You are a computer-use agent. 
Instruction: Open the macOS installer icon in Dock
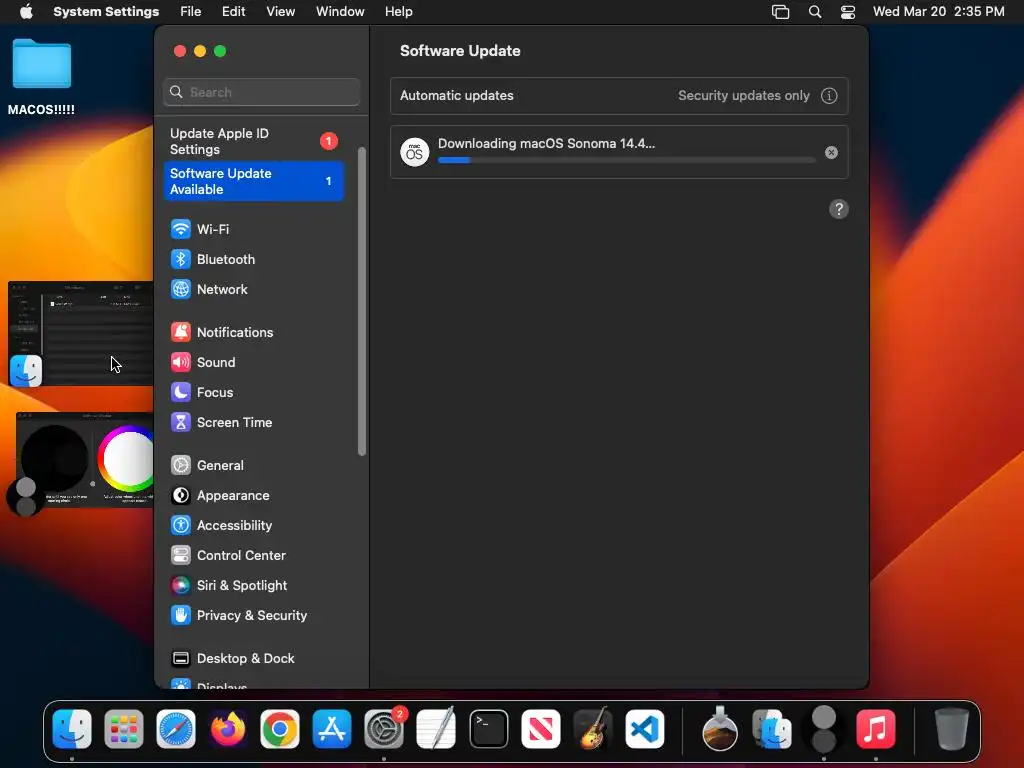(x=720, y=729)
